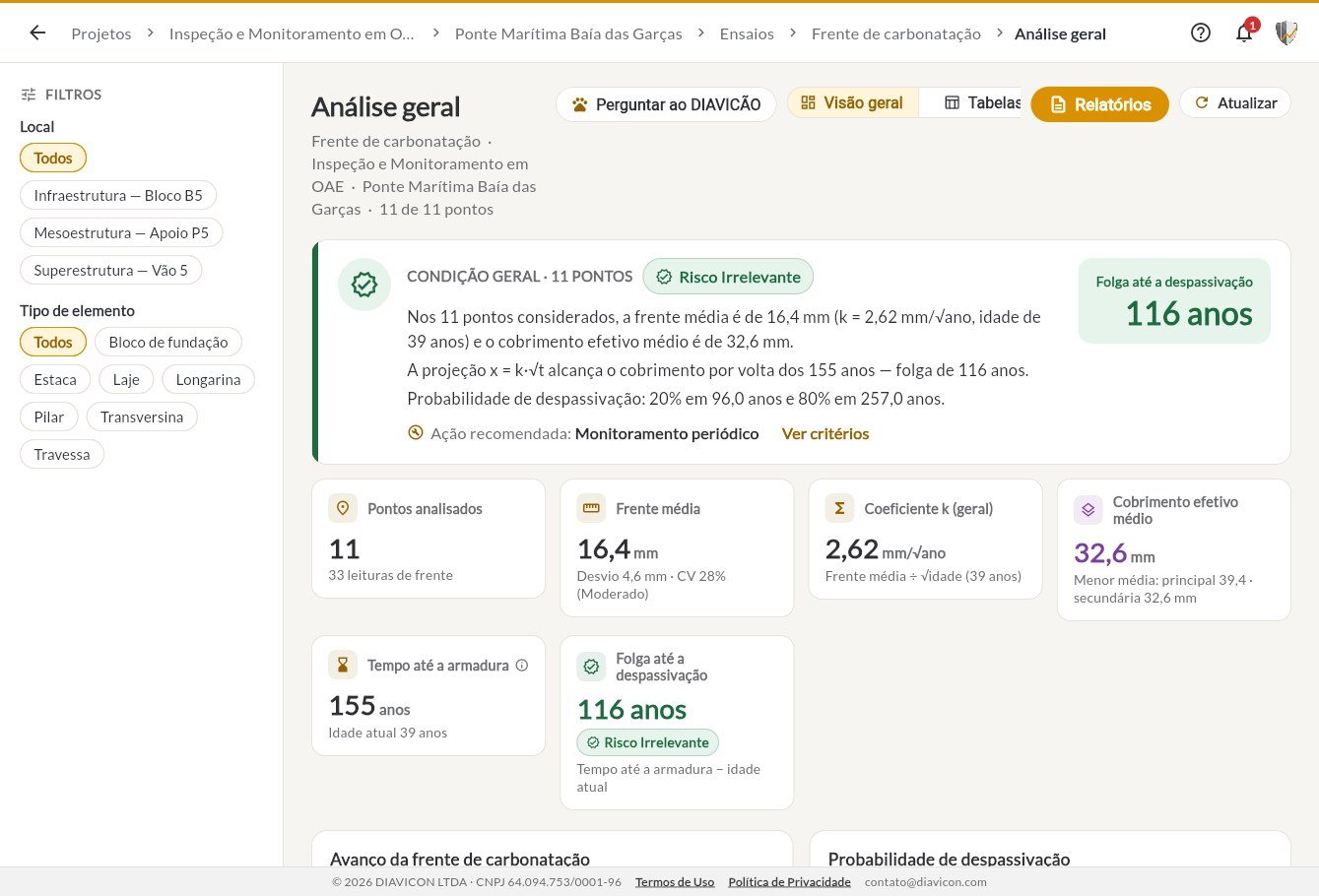The width and height of the screenshot is (1319, 896).
Task: Open the notifications bell
Action: 1244,32
